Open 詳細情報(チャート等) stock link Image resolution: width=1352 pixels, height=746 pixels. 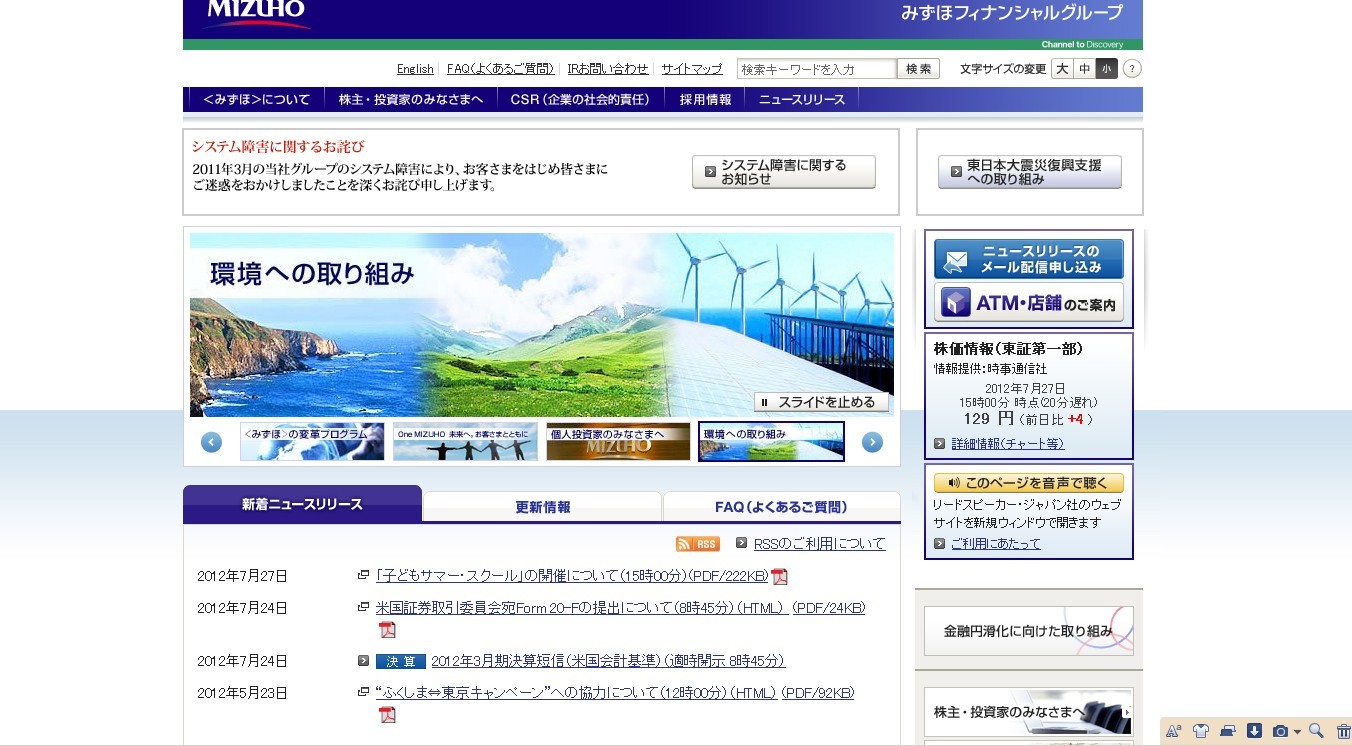[1008, 443]
